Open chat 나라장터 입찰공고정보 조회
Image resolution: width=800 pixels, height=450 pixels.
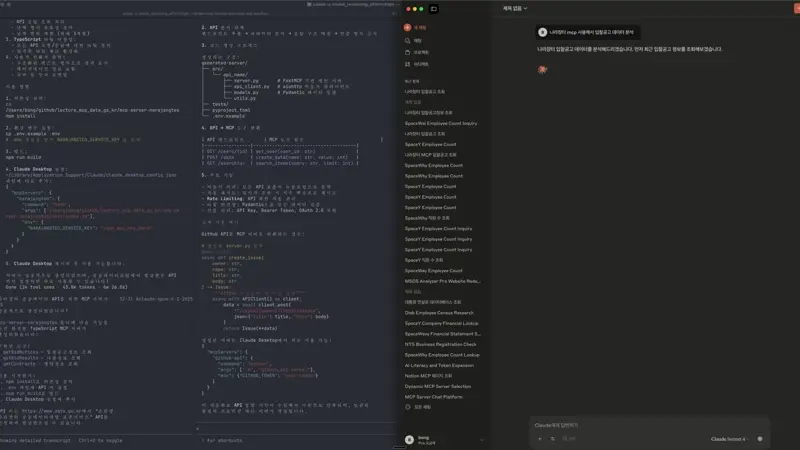[x=428, y=113]
